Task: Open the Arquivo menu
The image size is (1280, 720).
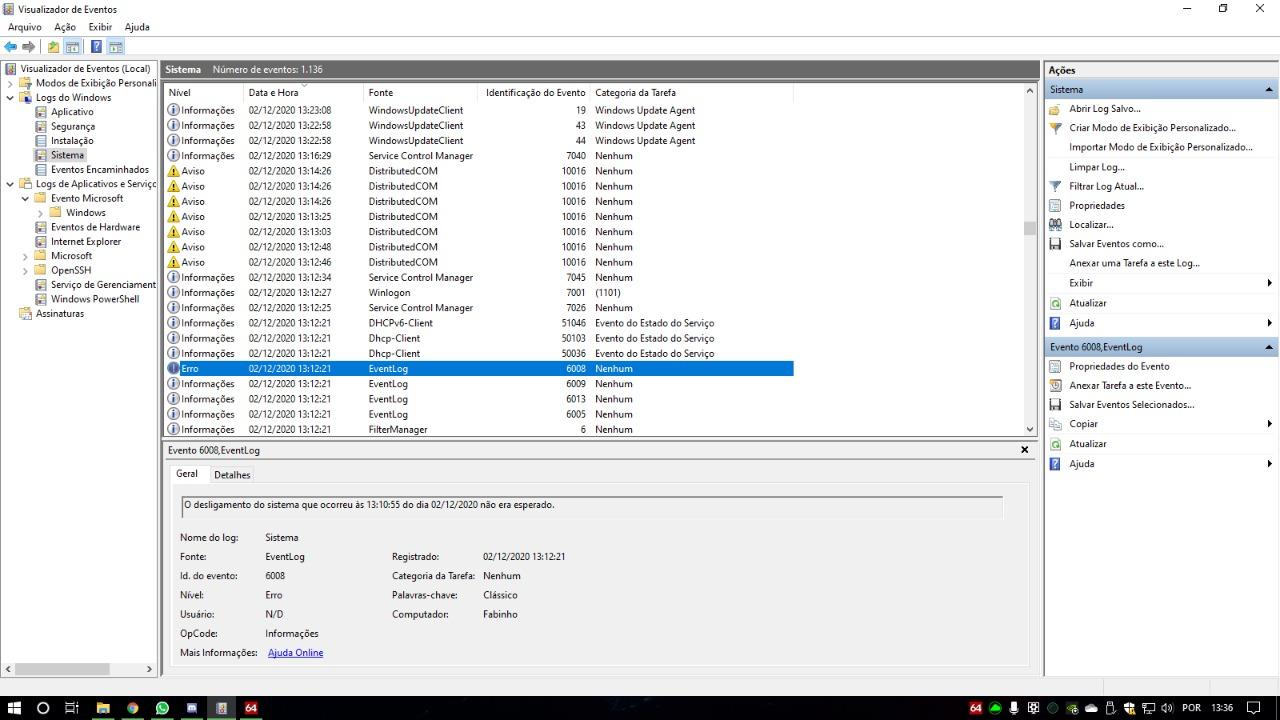Action: point(25,27)
